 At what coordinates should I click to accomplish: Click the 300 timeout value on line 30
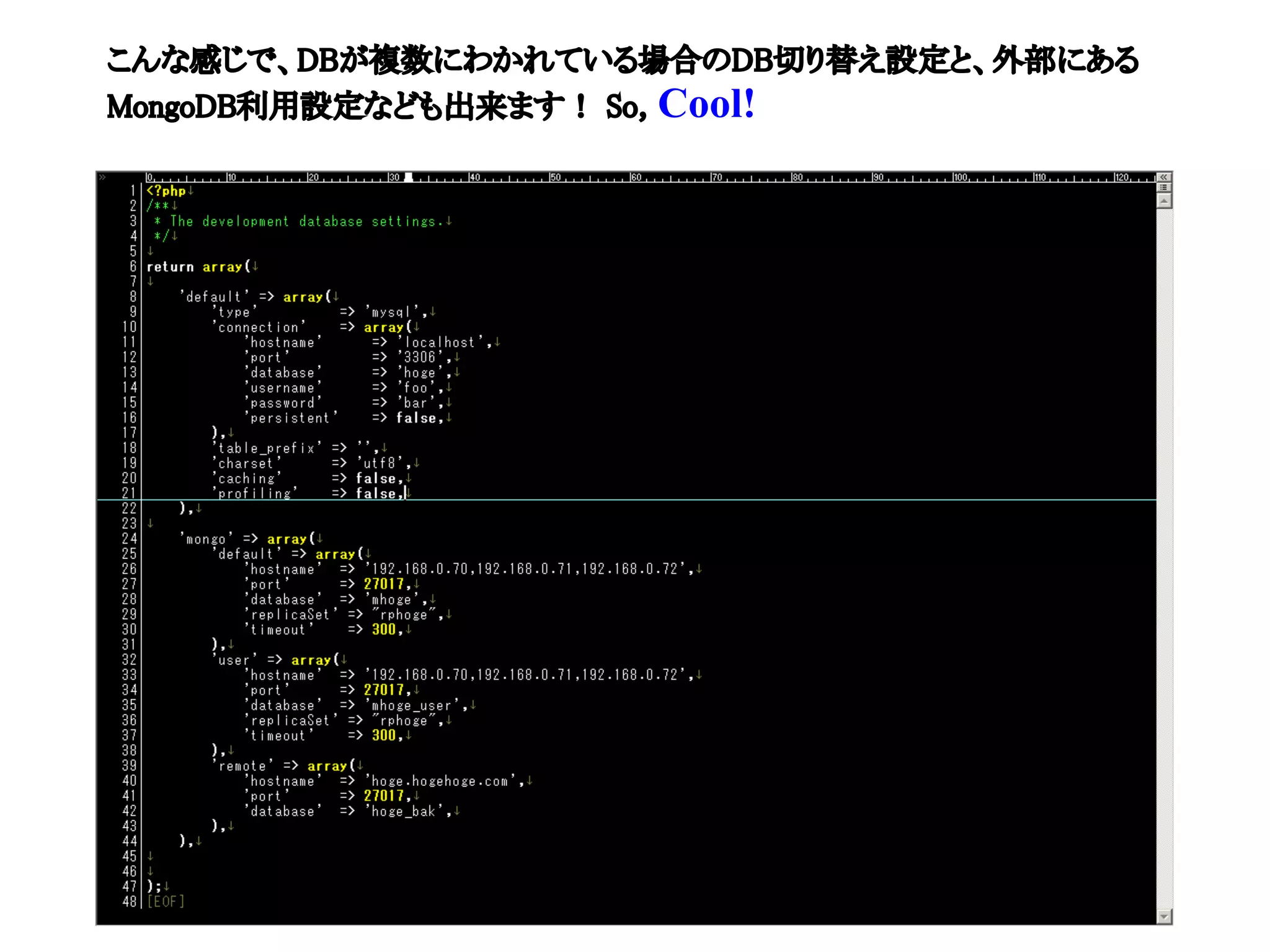click(384, 629)
